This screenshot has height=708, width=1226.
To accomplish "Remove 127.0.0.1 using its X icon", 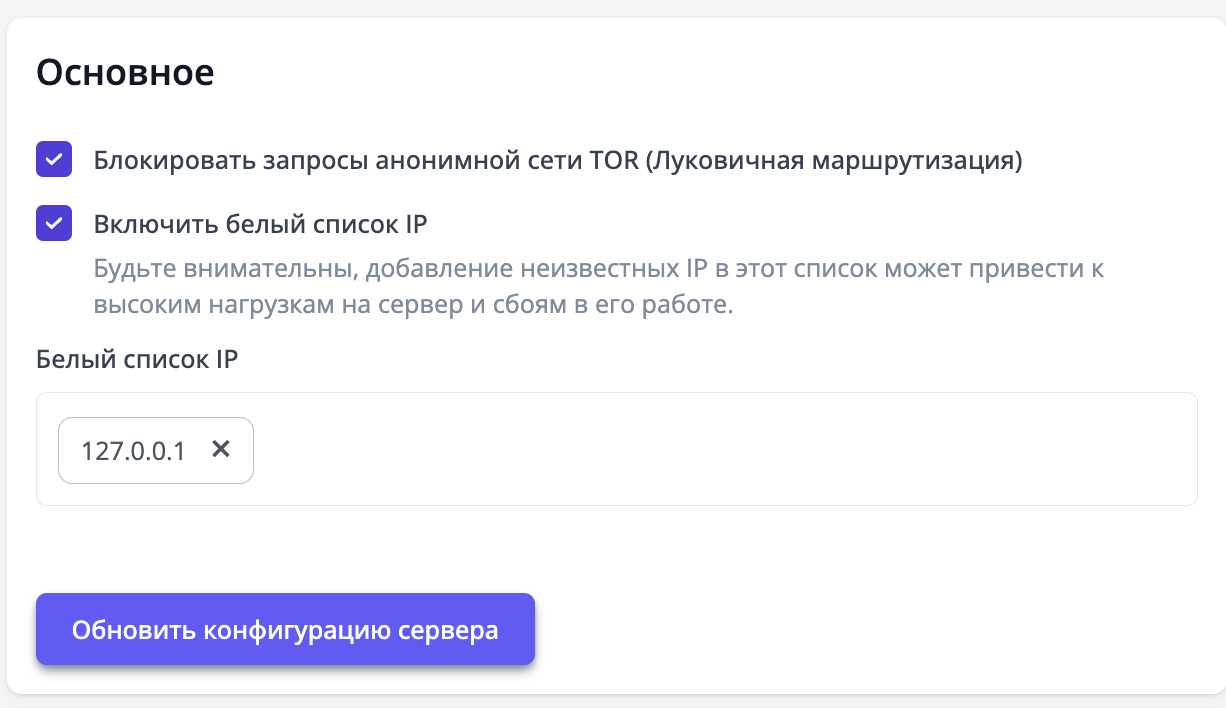I will tap(221, 450).
